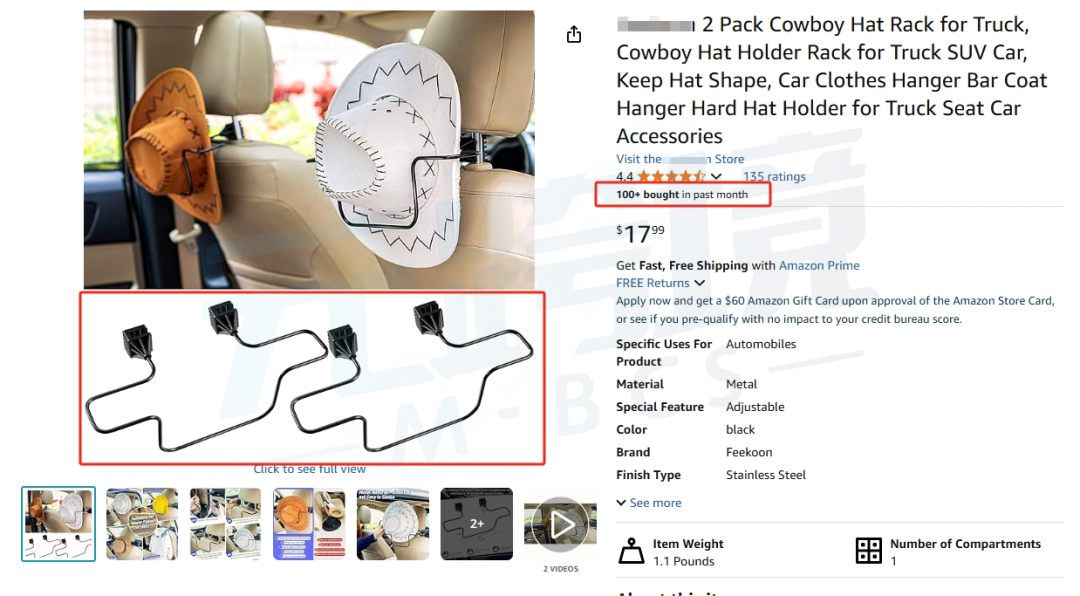Select the third product thumbnail

(x=225, y=524)
